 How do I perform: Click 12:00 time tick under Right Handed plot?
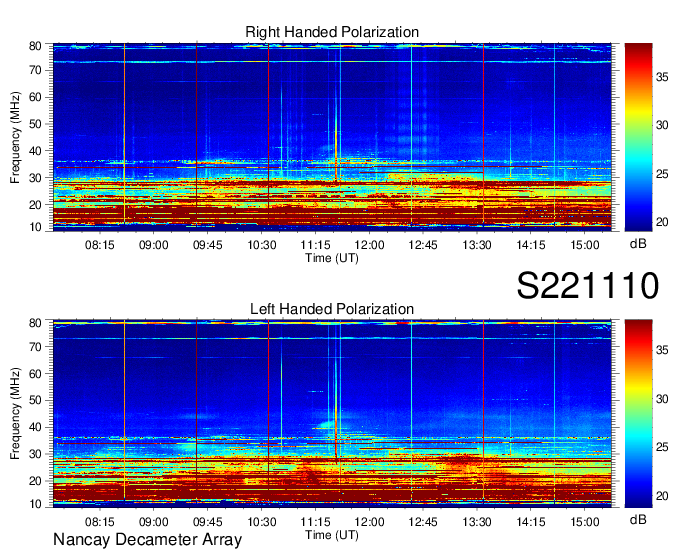[369, 245]
